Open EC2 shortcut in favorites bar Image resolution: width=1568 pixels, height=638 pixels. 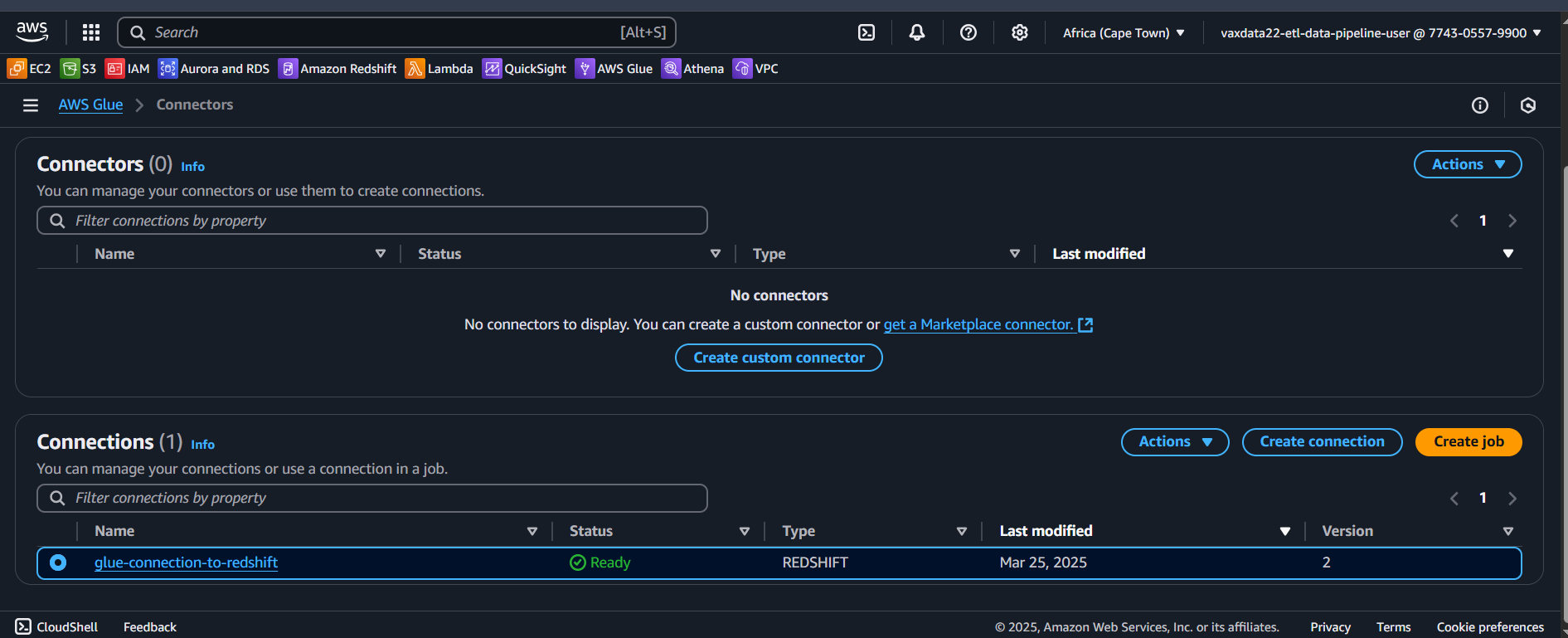[29, 68]
